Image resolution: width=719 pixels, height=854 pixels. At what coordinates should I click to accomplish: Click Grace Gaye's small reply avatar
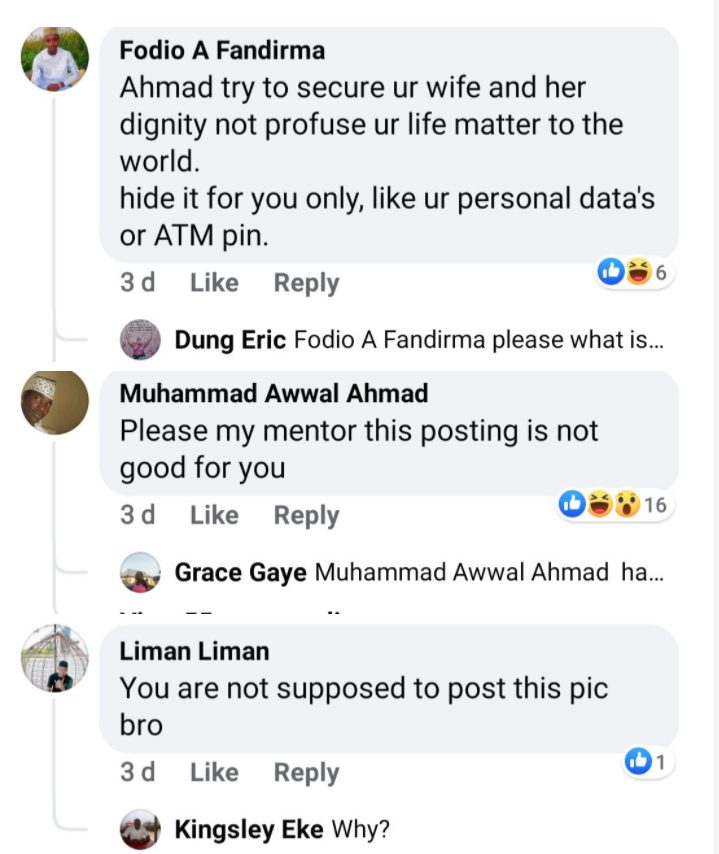point(140,573)
